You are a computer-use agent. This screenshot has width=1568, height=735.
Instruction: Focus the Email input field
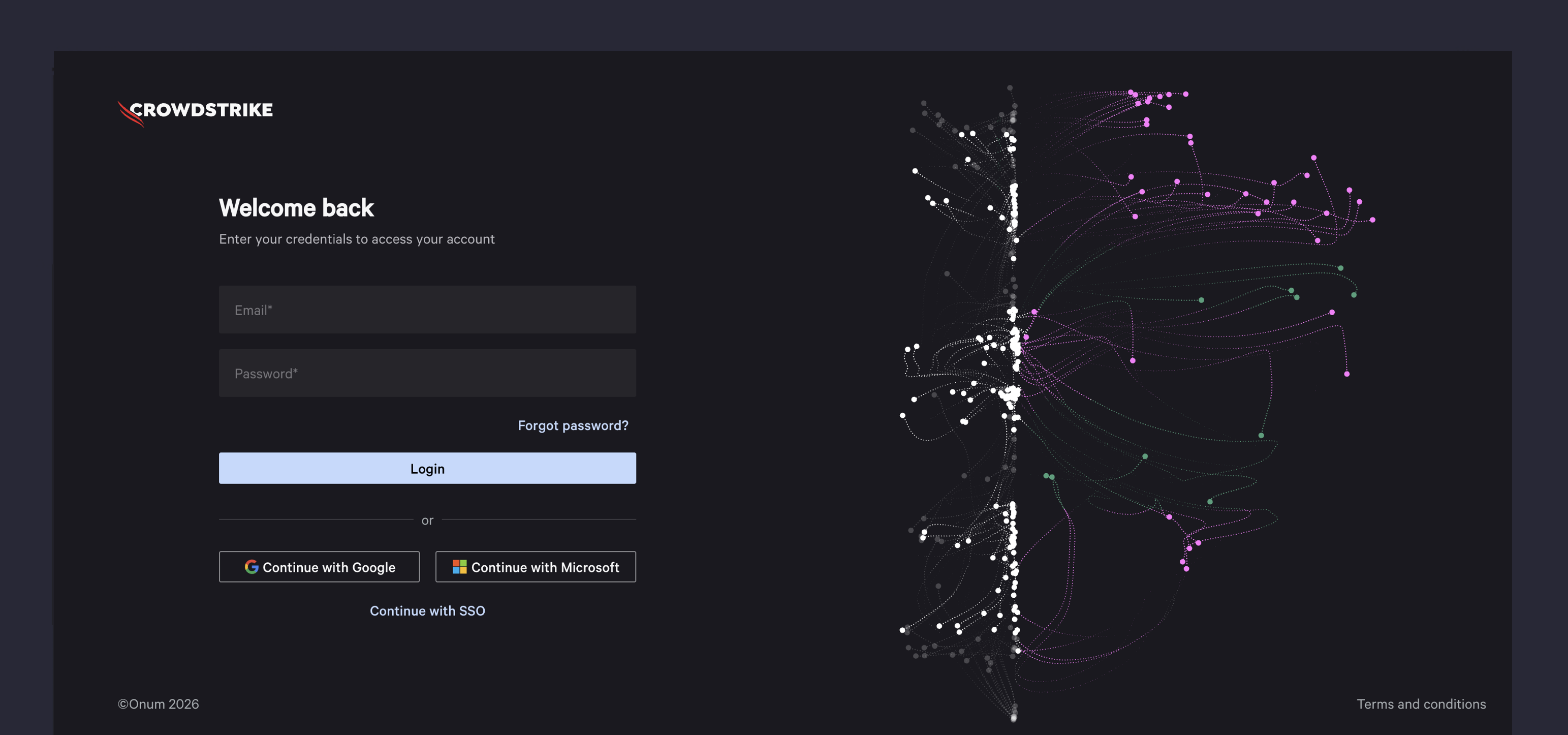click(x=427, y=310)
